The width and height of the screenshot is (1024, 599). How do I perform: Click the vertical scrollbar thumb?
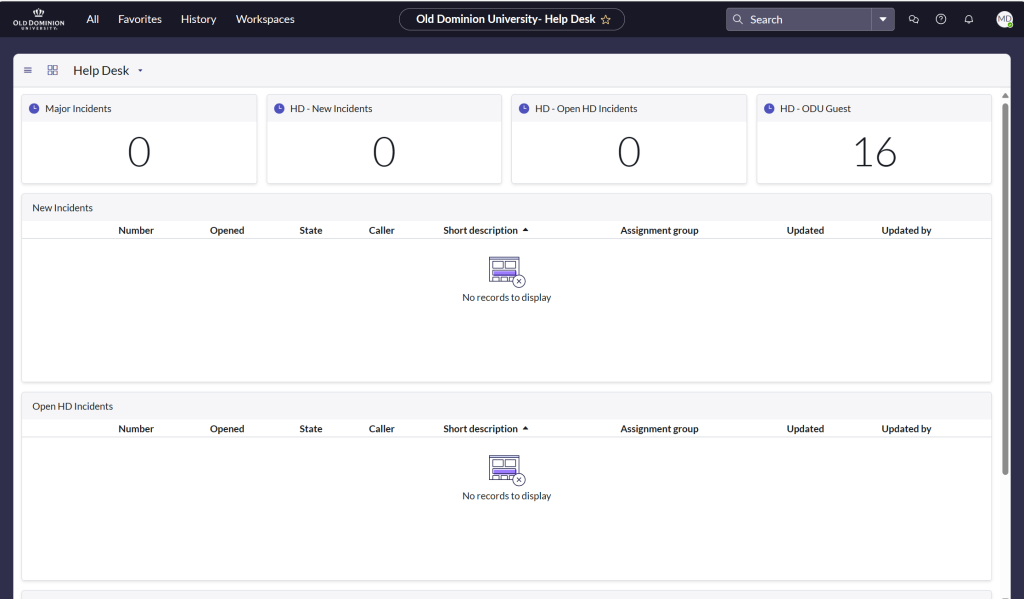(x=1005, y=288)
